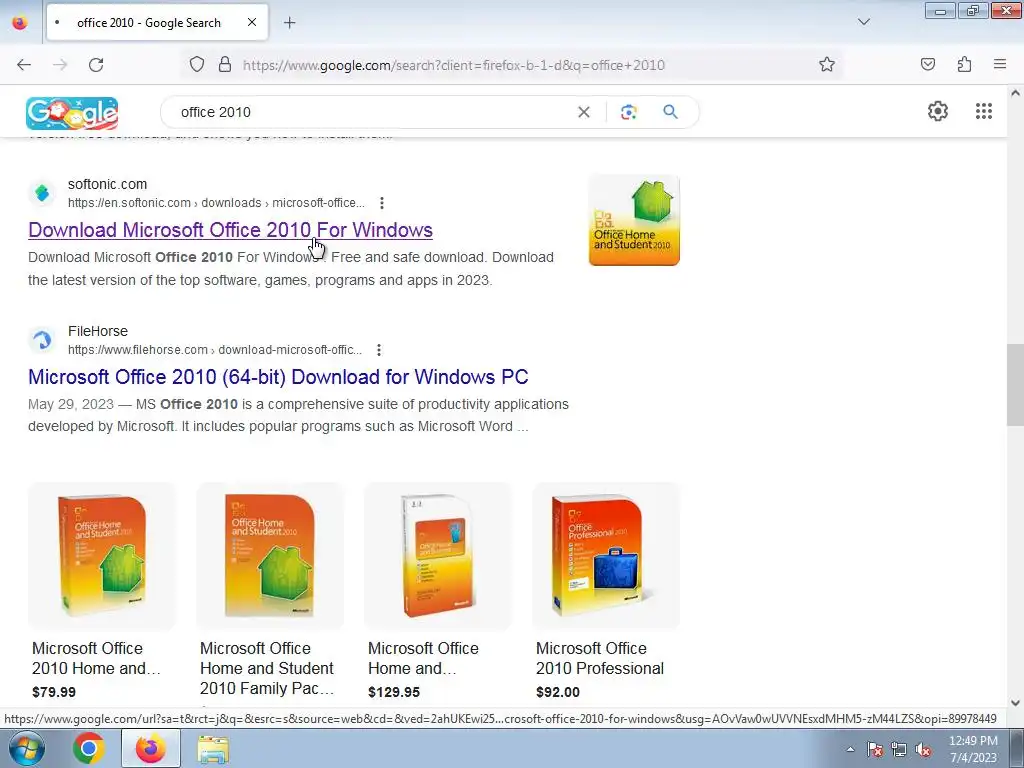
Task: Open the network status tray icon
Action: (899, 749)
